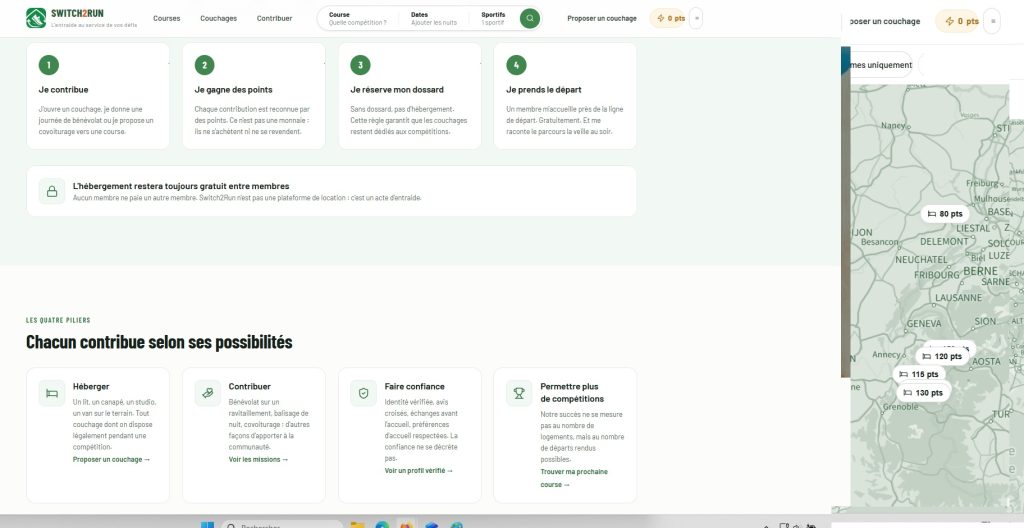The width and height of the screenshot is (1024, 528).
Task: Open the Windows Start menu
Action: [207, 525]
